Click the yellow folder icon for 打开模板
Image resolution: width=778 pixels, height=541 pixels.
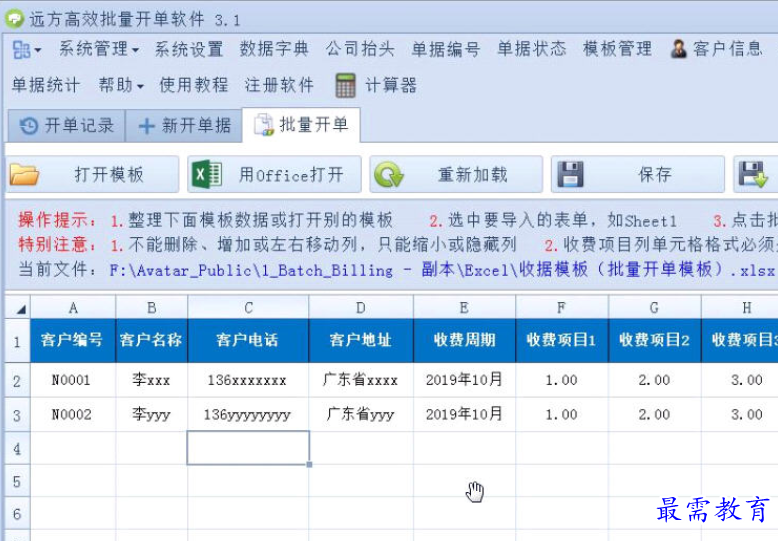pos(24,174)
